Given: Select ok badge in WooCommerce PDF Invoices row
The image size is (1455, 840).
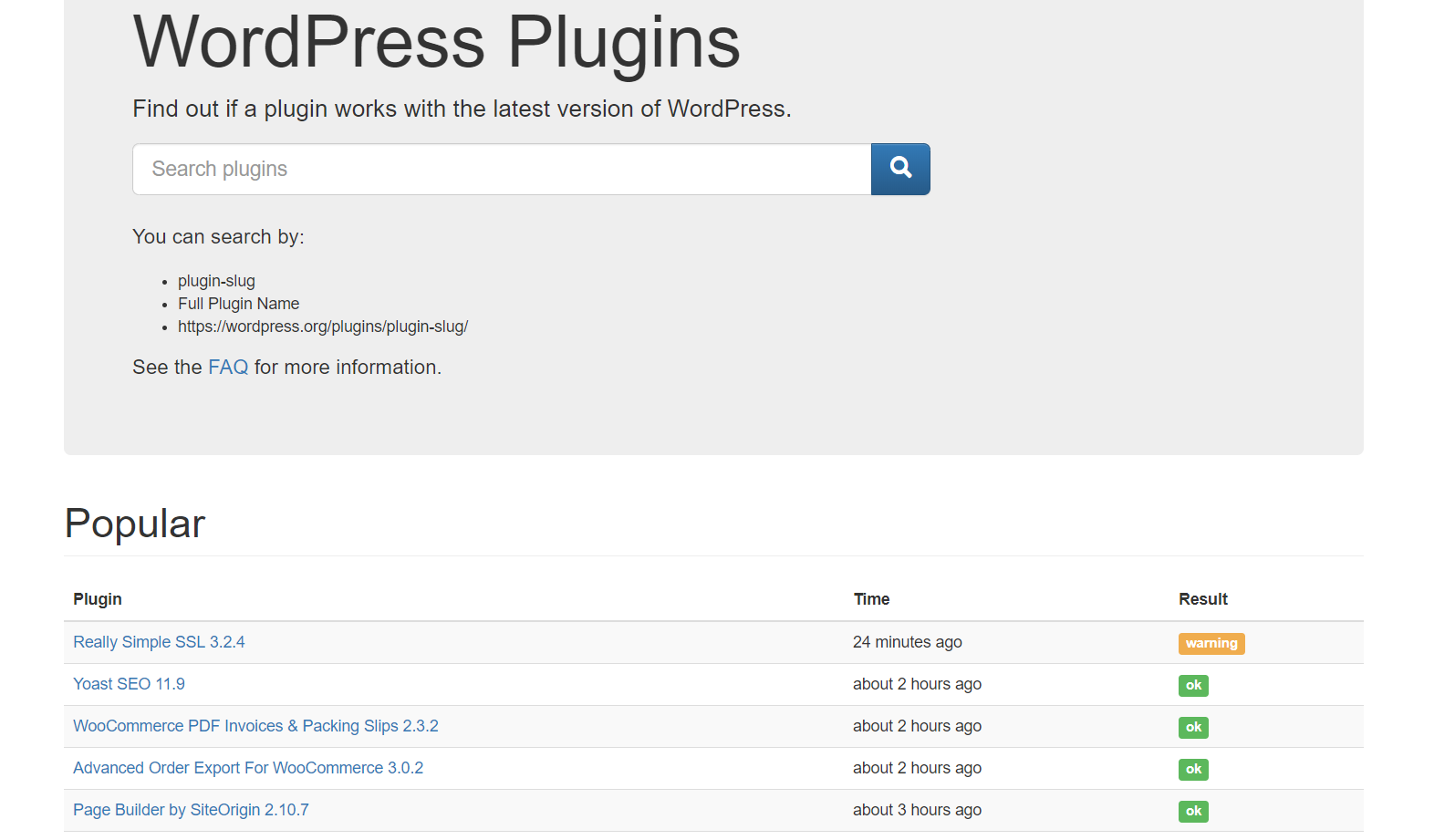Looking at the screenshot, I should [1192, 728].
